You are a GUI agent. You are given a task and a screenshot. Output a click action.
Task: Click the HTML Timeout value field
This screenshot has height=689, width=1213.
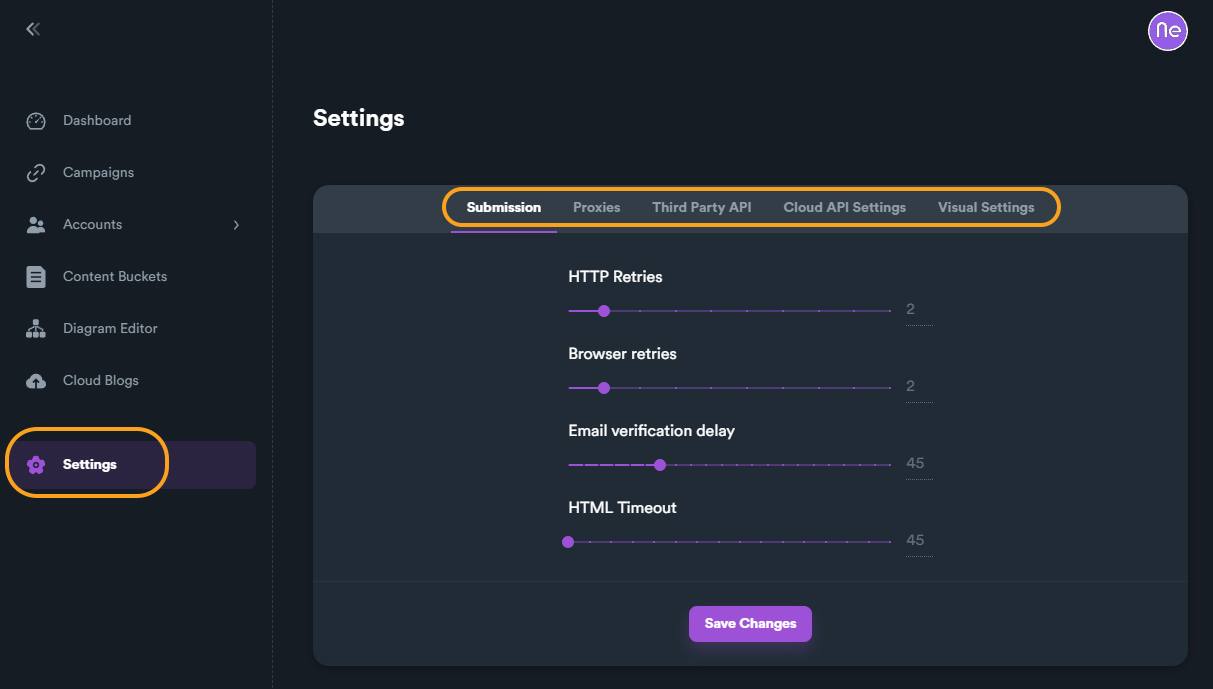point(919,541)
